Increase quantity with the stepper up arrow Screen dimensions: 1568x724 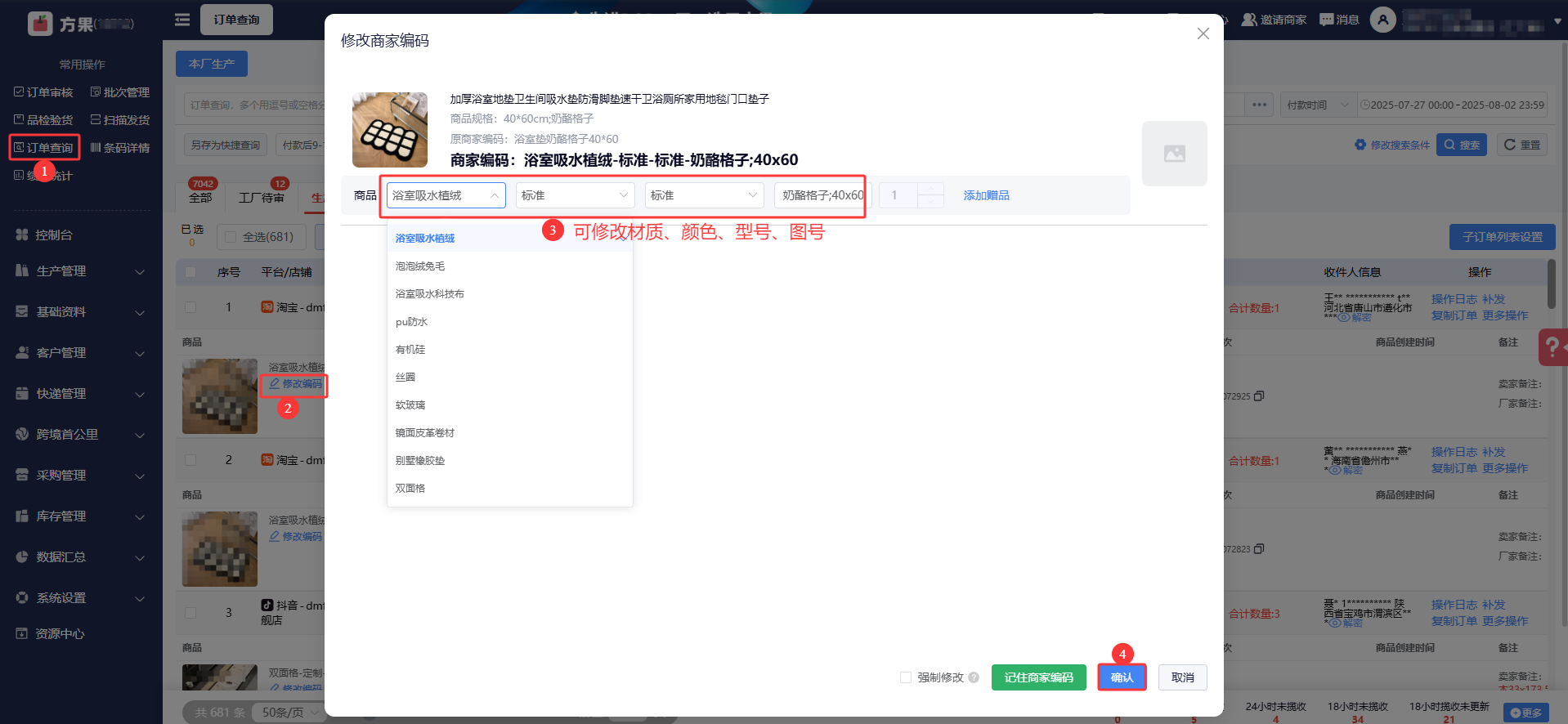coord(930,189)
